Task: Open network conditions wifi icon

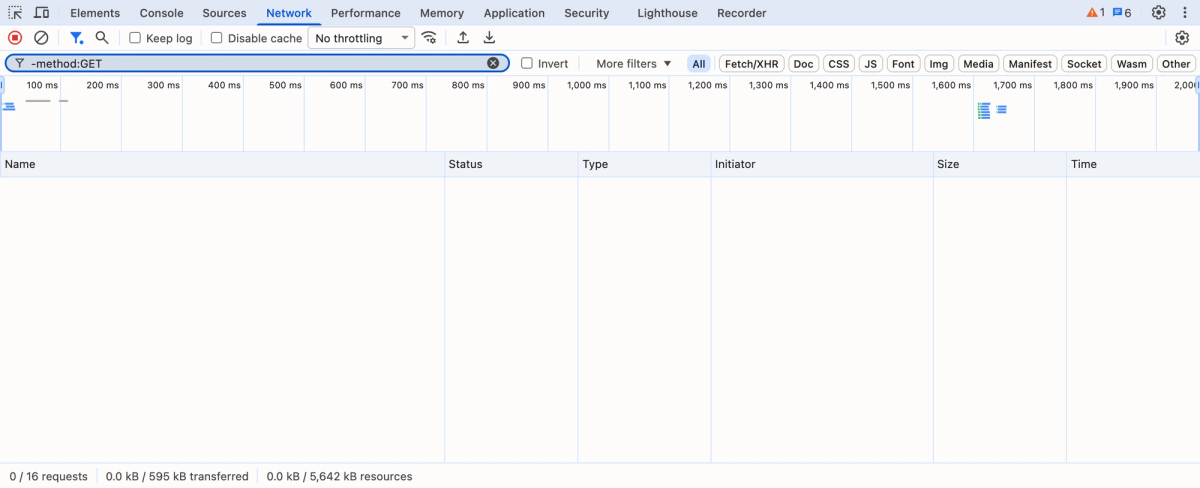Action: coord(429,38)
